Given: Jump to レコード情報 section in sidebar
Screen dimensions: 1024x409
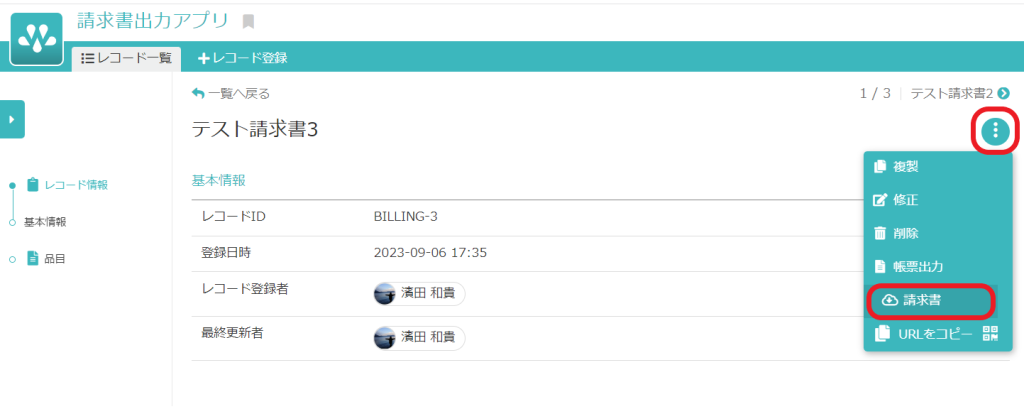Looking at the screenshot, I should pos(75,185).
